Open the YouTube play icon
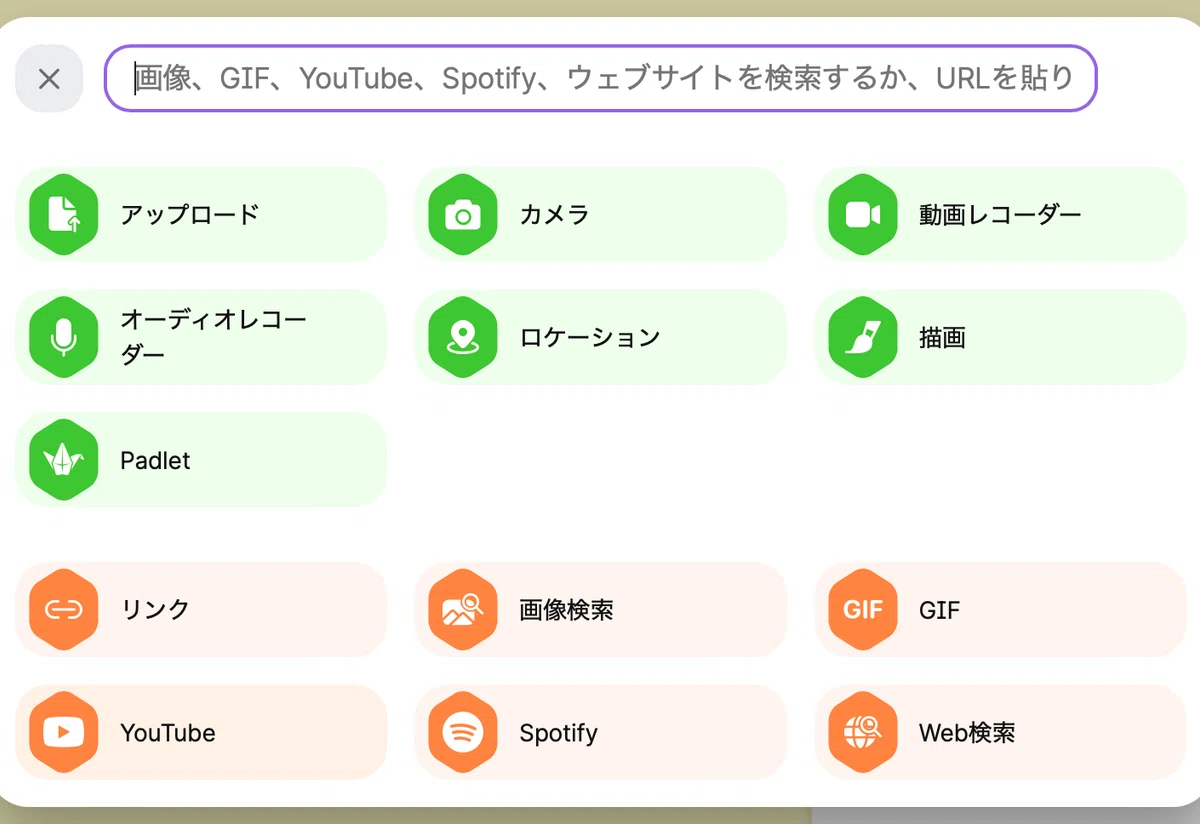 pyautogui.click(x=64, y=732)
